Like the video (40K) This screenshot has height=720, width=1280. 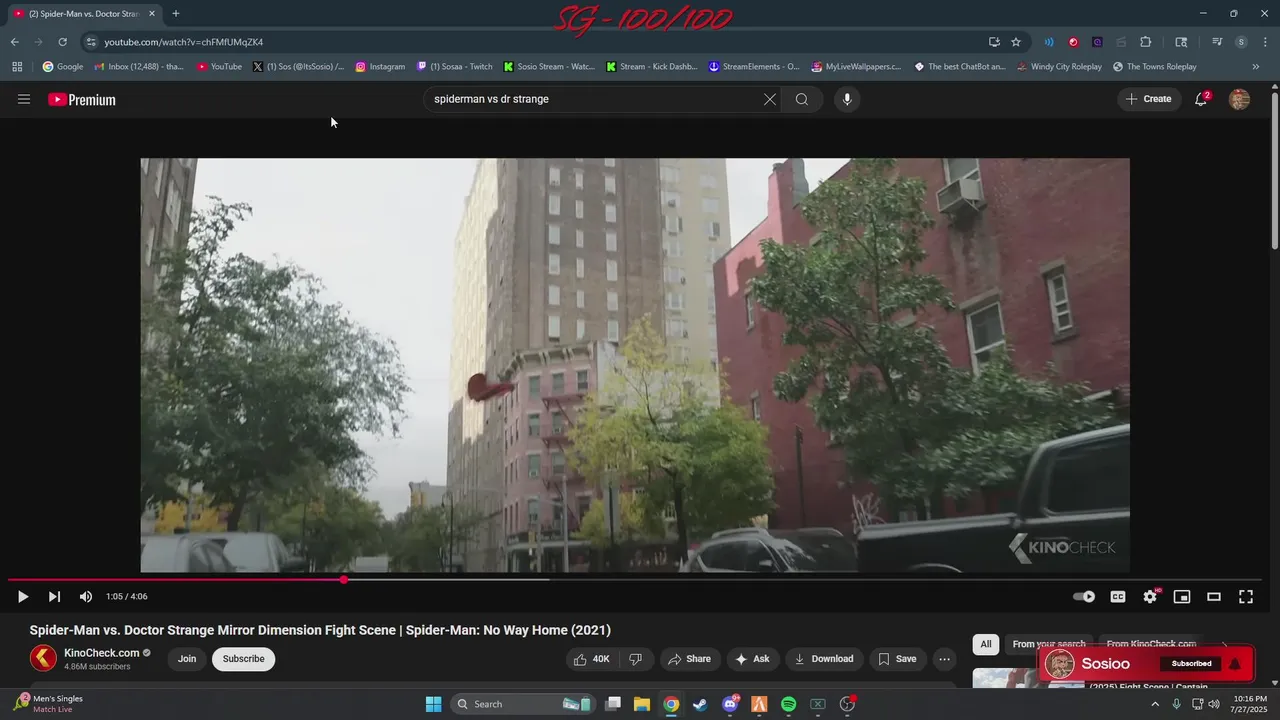pyautogui.click(x=592, y=659)
